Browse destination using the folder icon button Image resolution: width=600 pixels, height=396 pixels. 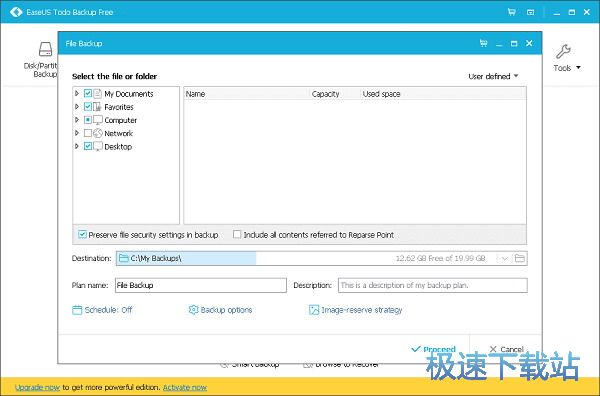coord(520,258)
